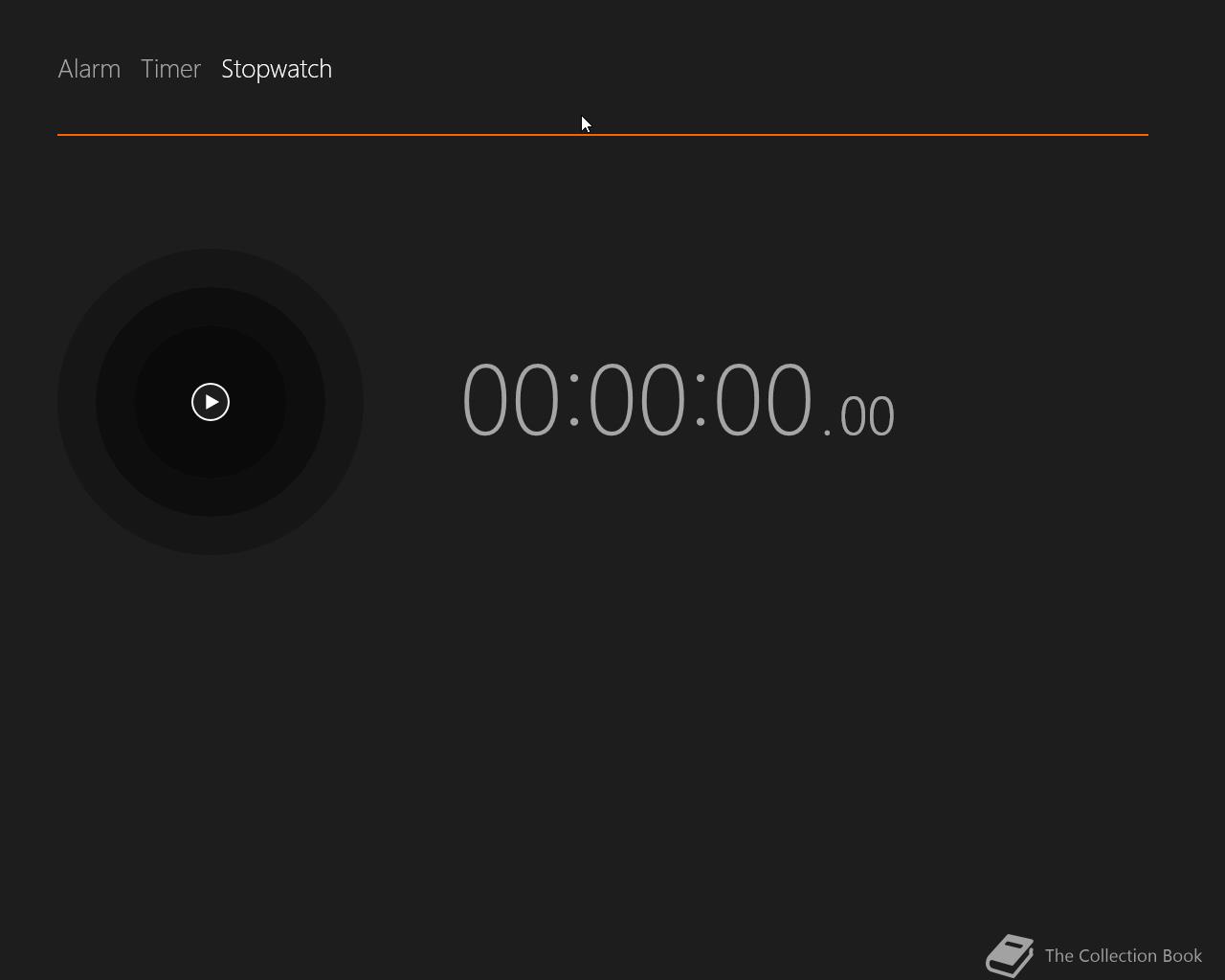Click the colon between minutes and seconds
This screenshot has width=1225, height=980.
coord(701,402)
